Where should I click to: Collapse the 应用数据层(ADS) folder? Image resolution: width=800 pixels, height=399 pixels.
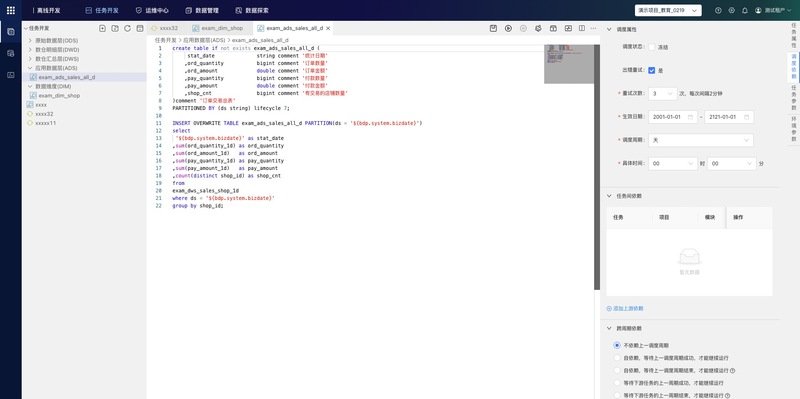click(x=30, y=68)
